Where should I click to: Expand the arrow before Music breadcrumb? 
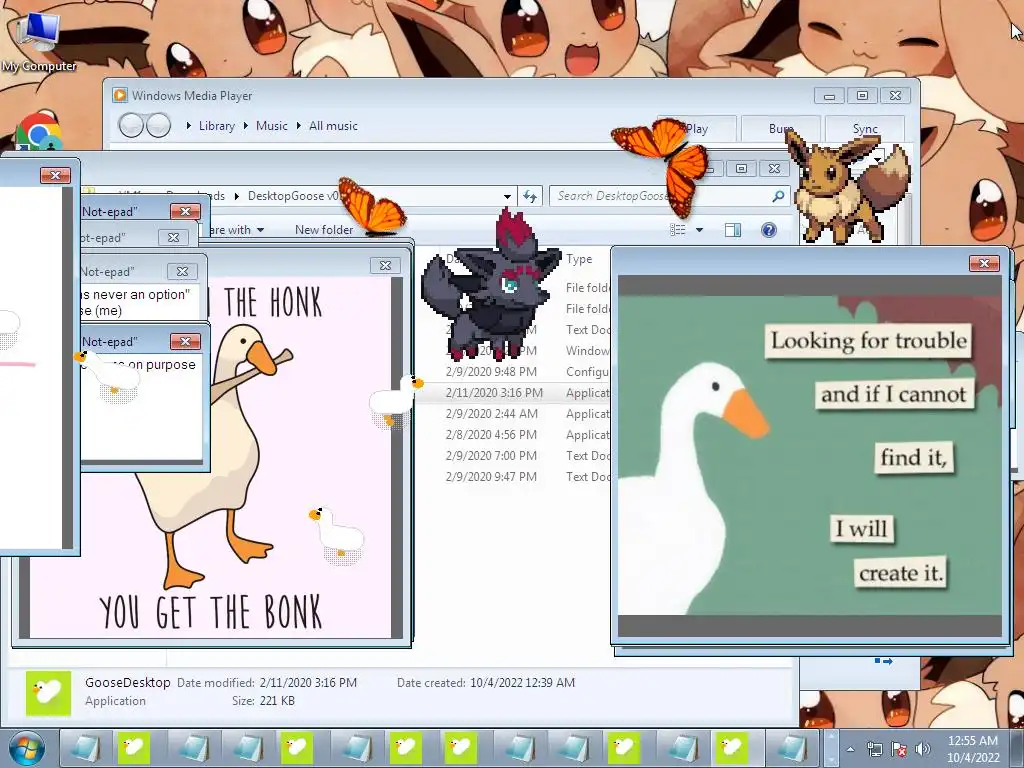coord(246,125)
